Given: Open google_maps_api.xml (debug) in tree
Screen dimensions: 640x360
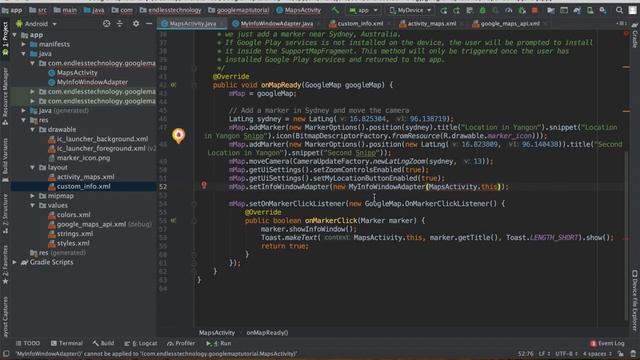Looking at the screenshot, I should (x=104, y=224).
